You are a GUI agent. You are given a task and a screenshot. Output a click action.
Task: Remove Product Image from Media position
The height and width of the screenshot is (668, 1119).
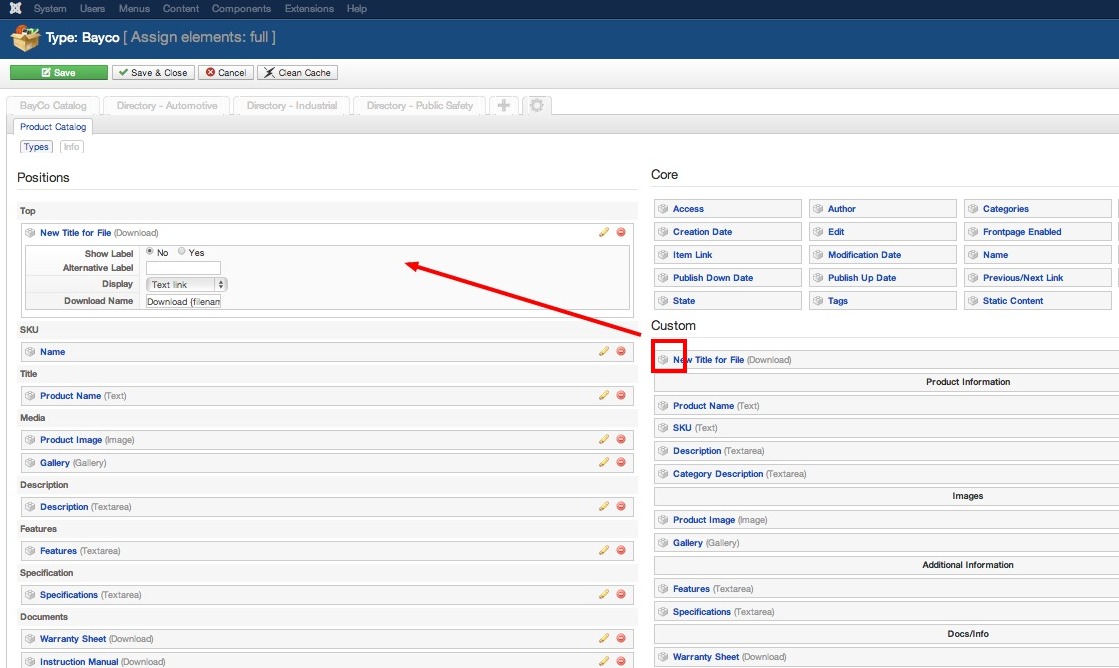(621, 440)
